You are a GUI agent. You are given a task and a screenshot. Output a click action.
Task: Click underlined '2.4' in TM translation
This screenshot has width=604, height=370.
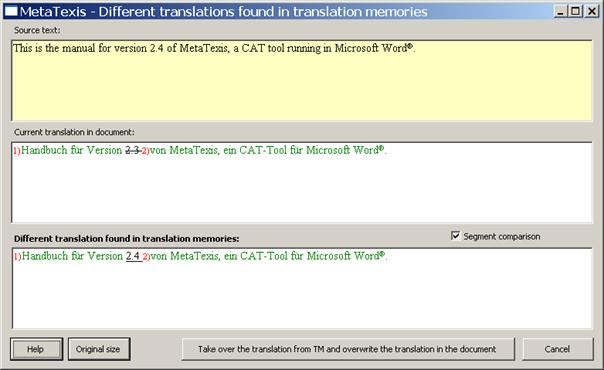pyautogui.click(x=133, y=256)
